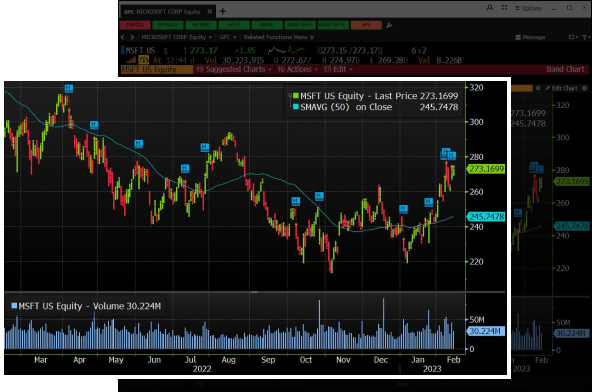
Task: Expand the MICROSOFT CORP Equity dropdown
Action: click(177, 37)
